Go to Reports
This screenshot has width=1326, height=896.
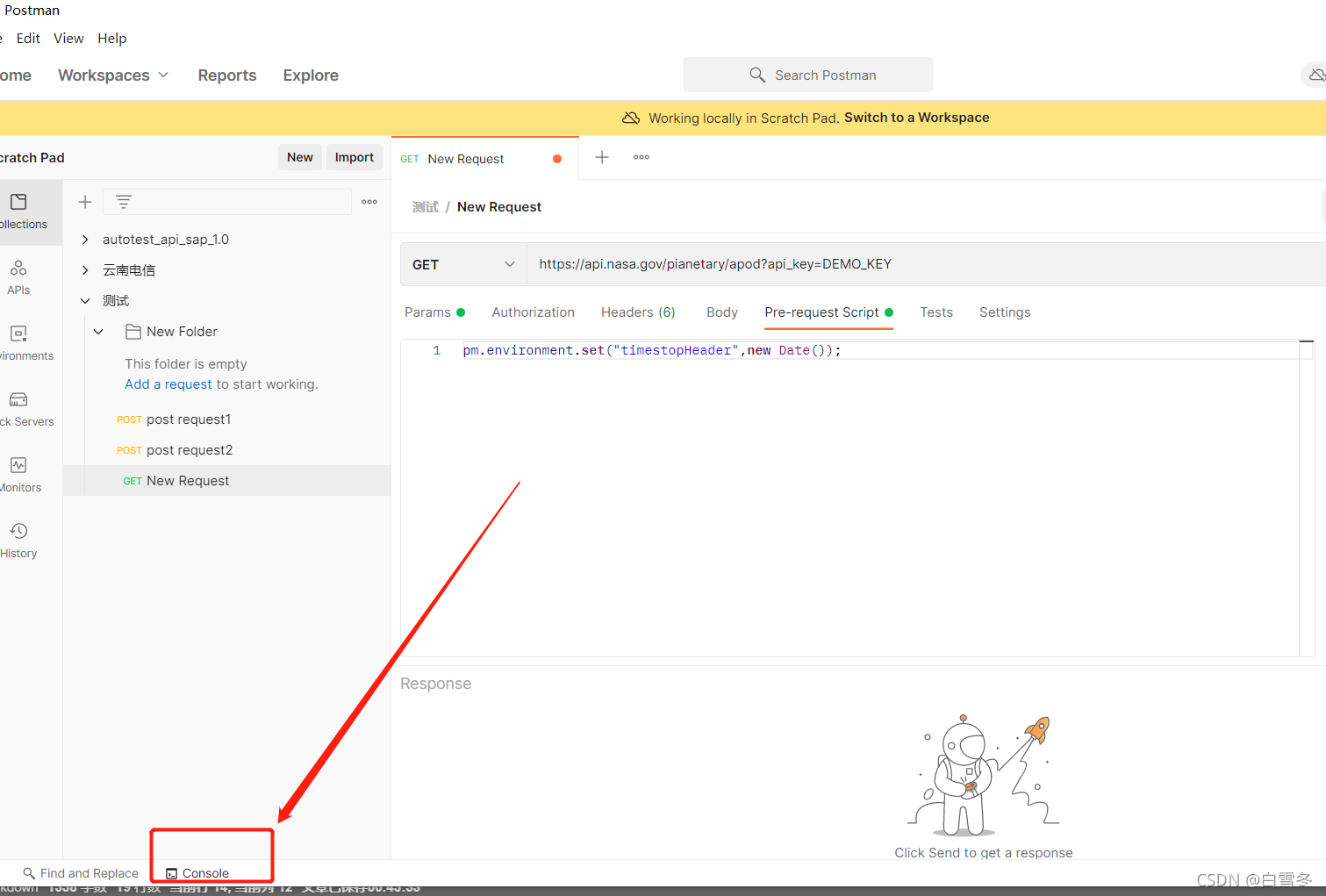pyautogui.click(x=227, y=75)
